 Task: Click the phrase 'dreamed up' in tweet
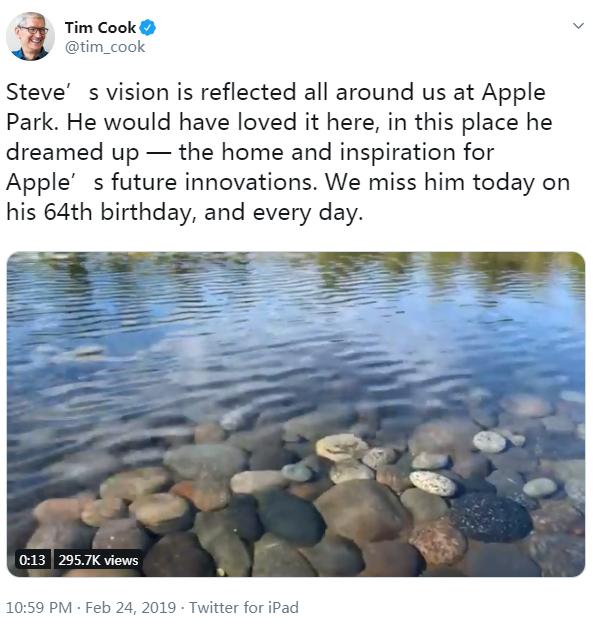73,152
